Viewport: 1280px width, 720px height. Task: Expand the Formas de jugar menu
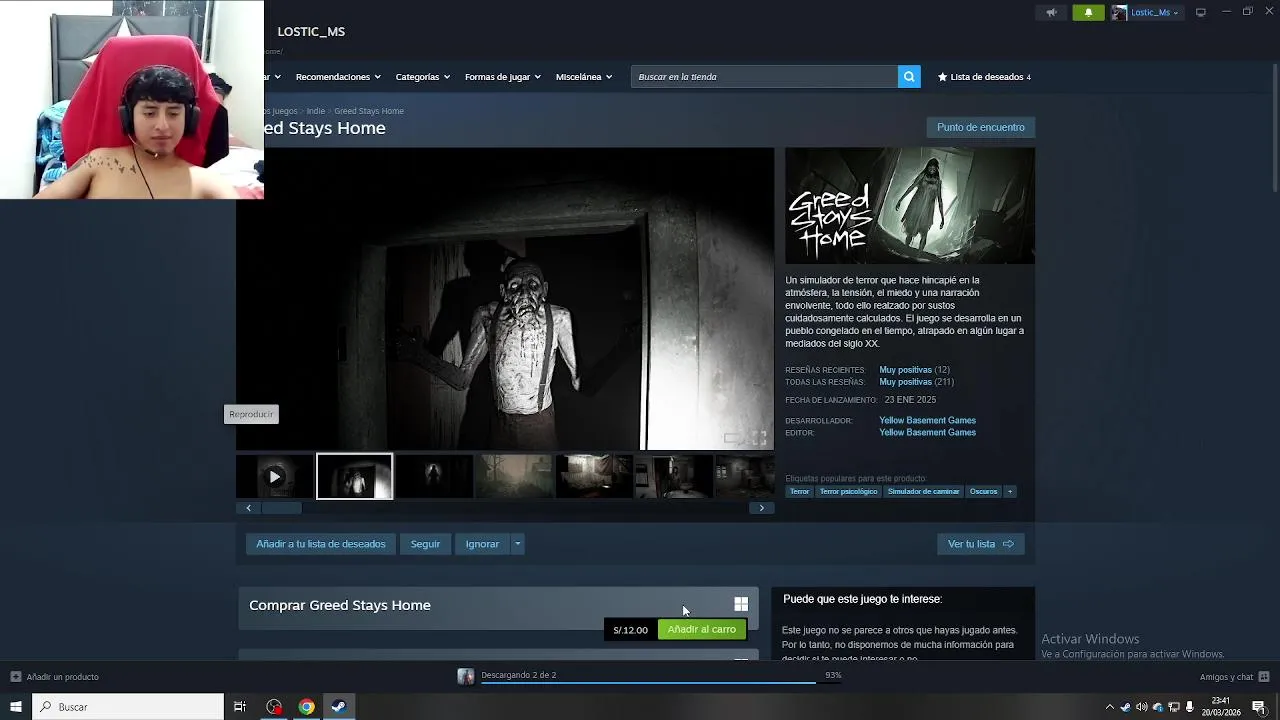tap(502, 77)
